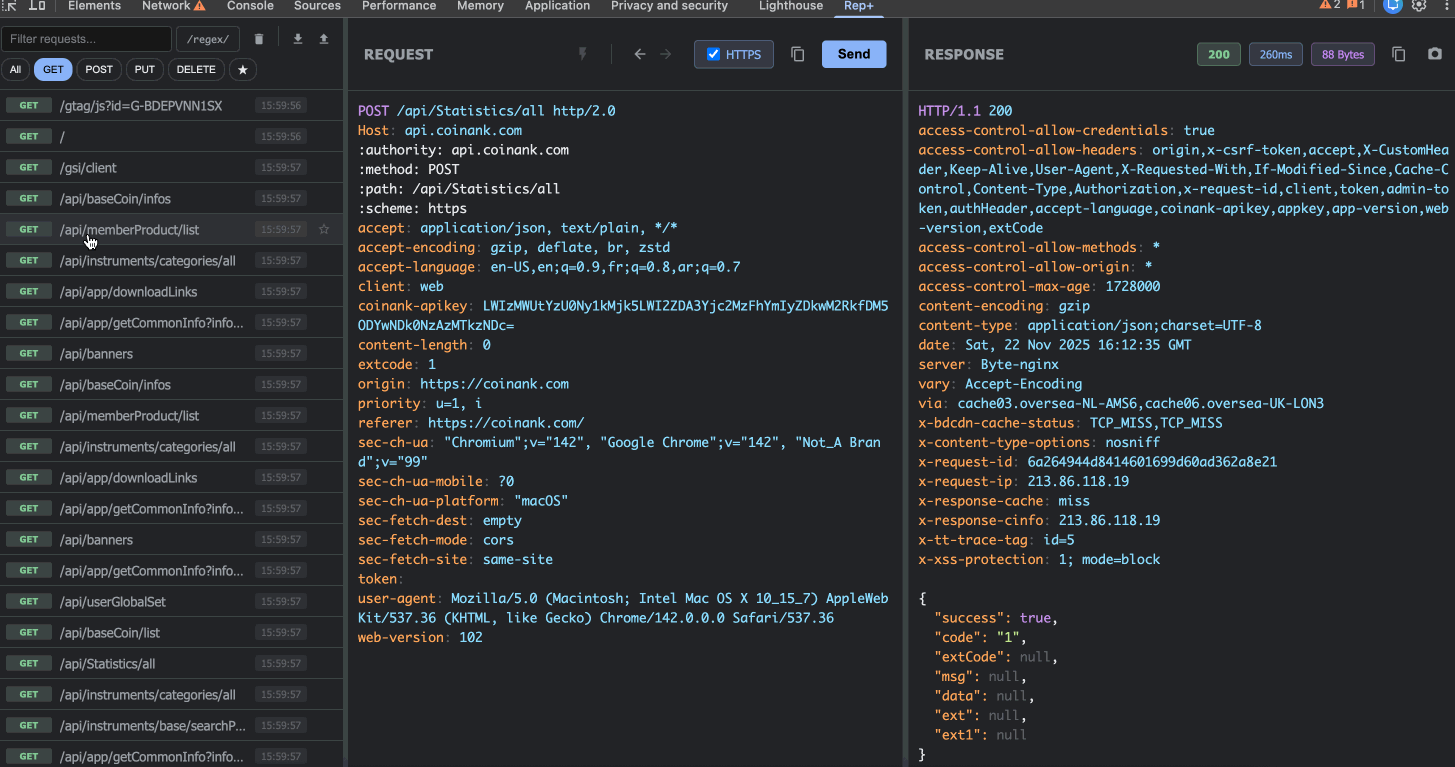Viewport: 1455px width, 767px height.
Task: Toggle the /regex/ filter mode
Action: 208,39
